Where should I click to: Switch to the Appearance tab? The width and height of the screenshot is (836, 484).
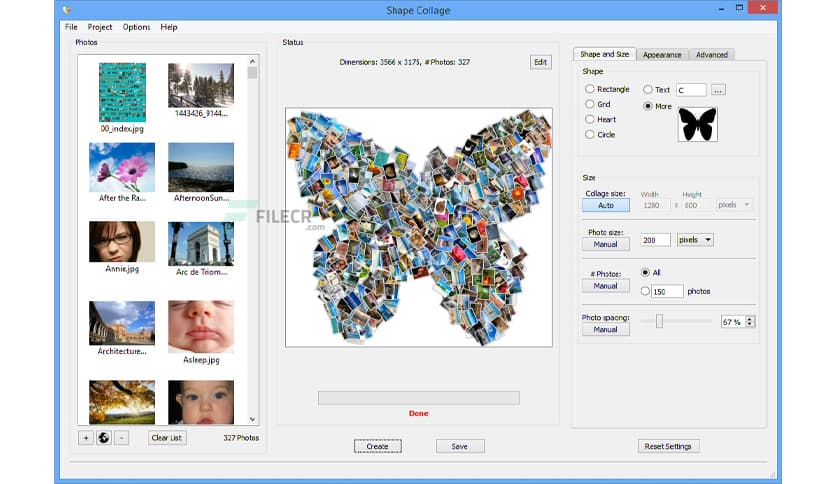click(x=662, y=54)
